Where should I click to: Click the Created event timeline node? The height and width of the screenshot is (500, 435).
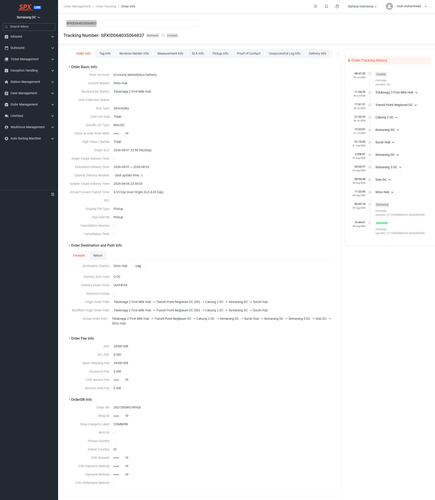pos(370,74)
